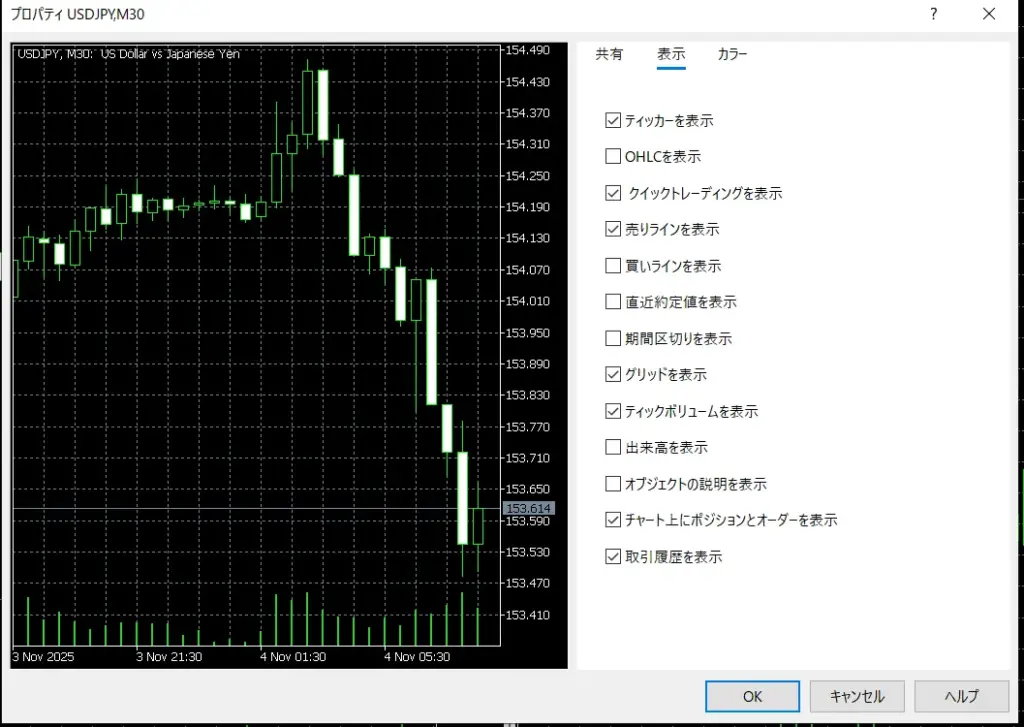Switch to the 共有 tab
Image resolution: width=1024 pixels, height=727 pixels.
[610, 55]
